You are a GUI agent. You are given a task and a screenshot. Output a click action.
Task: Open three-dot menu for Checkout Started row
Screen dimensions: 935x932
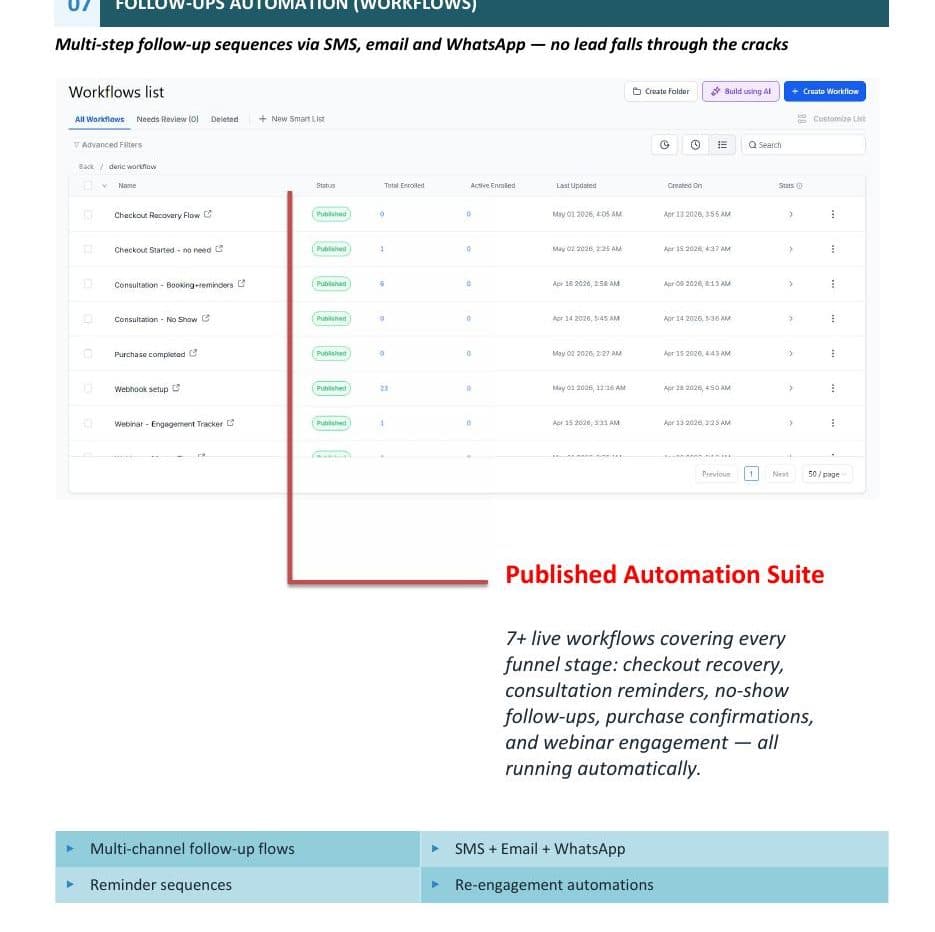tap(832, 249)
